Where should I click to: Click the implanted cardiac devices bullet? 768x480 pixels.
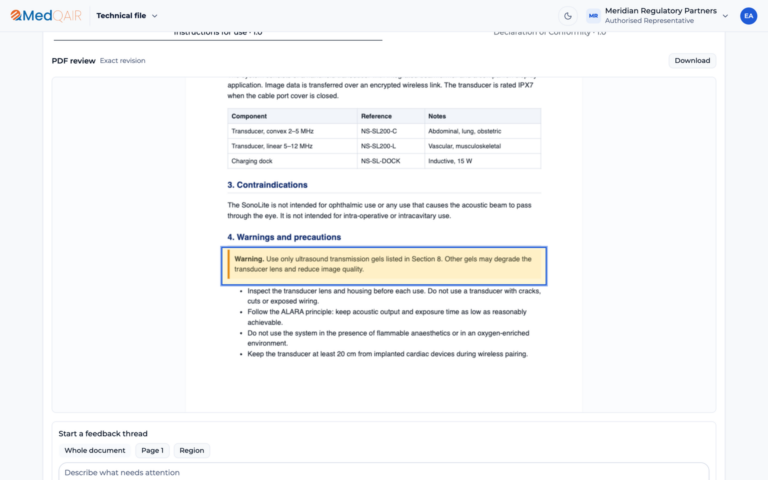387,354
